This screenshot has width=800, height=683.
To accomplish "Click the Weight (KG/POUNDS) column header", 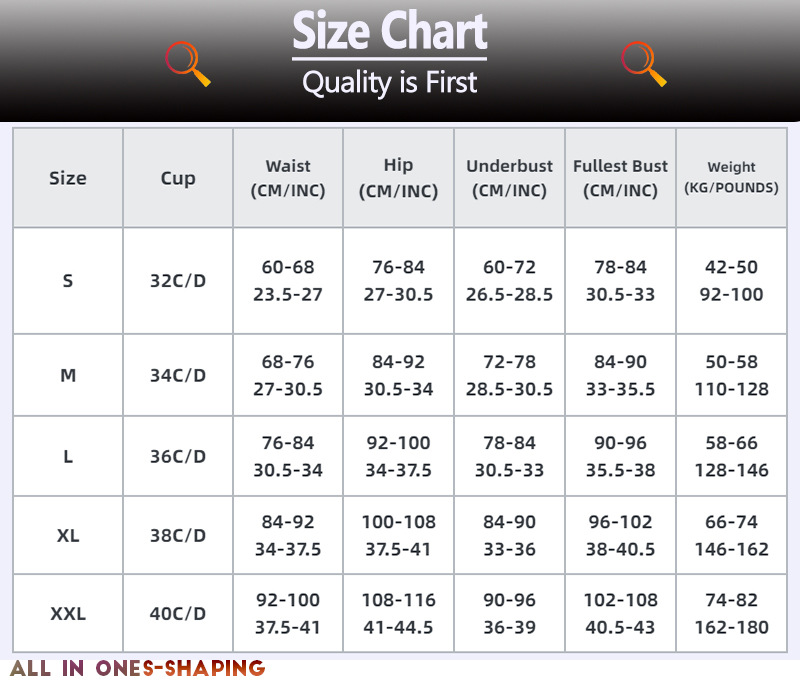I will [731, 178].
